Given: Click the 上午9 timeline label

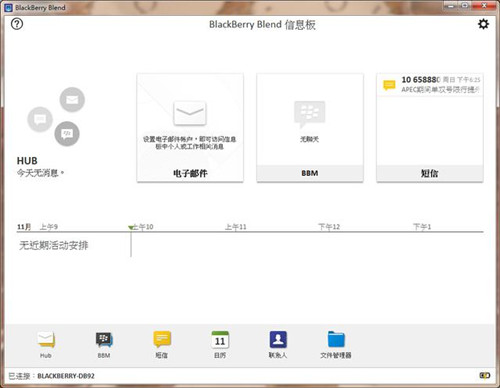Looking at the screenshot, I should [x=49, y=227].
